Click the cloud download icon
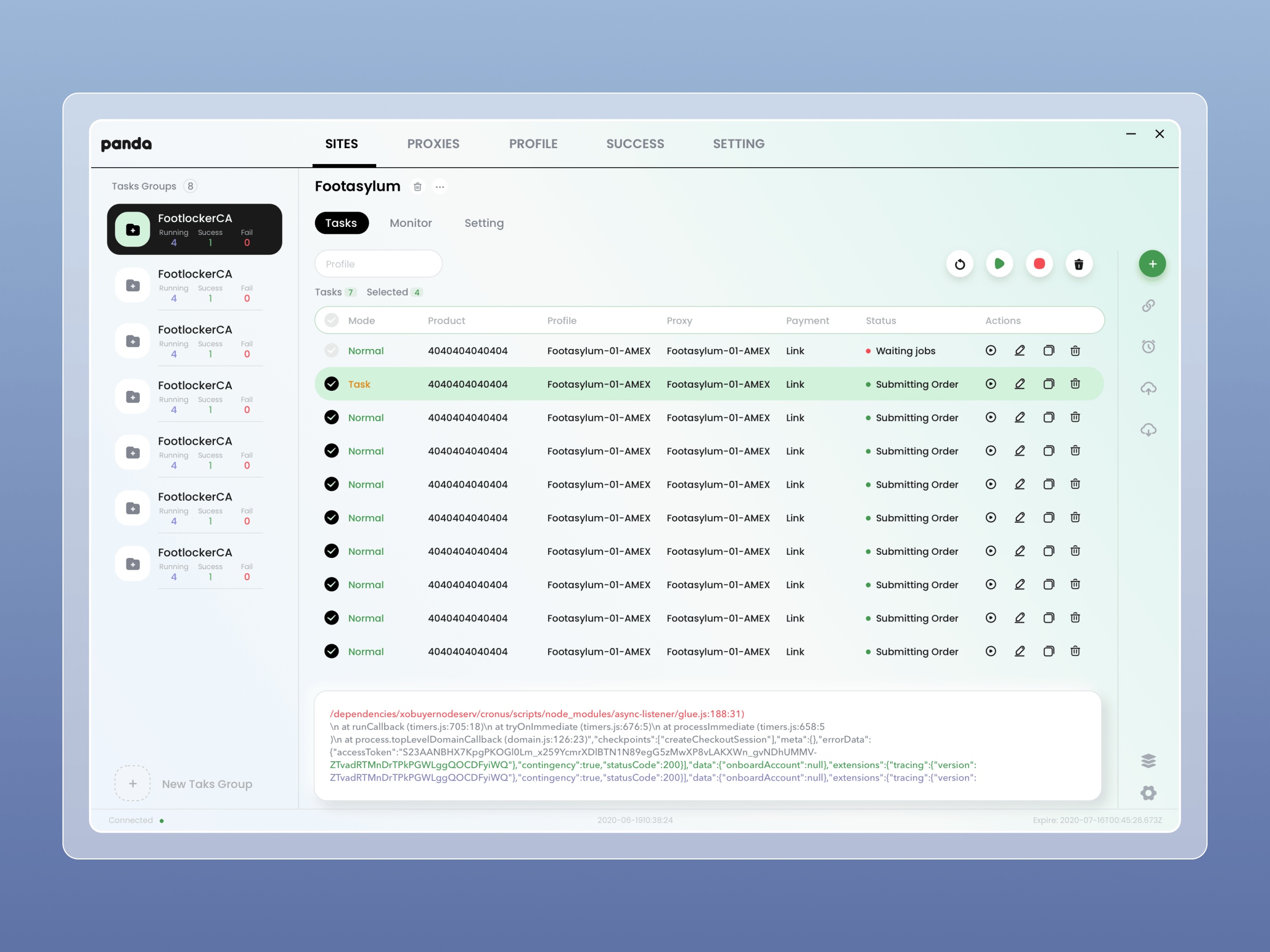 point(1148,430)
